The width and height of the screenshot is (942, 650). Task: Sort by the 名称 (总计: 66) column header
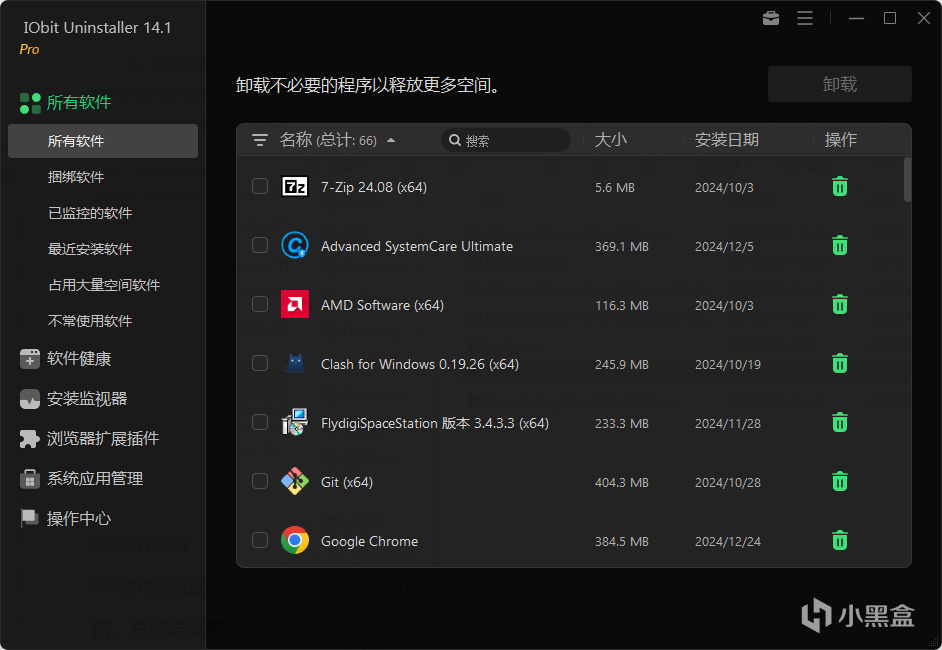coord(328,140)
